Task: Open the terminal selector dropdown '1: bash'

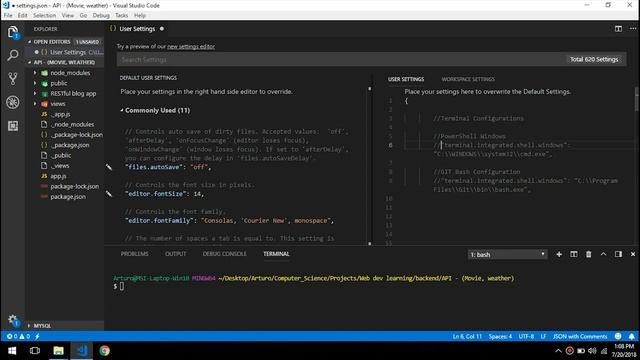Action: tap(507, 254)
